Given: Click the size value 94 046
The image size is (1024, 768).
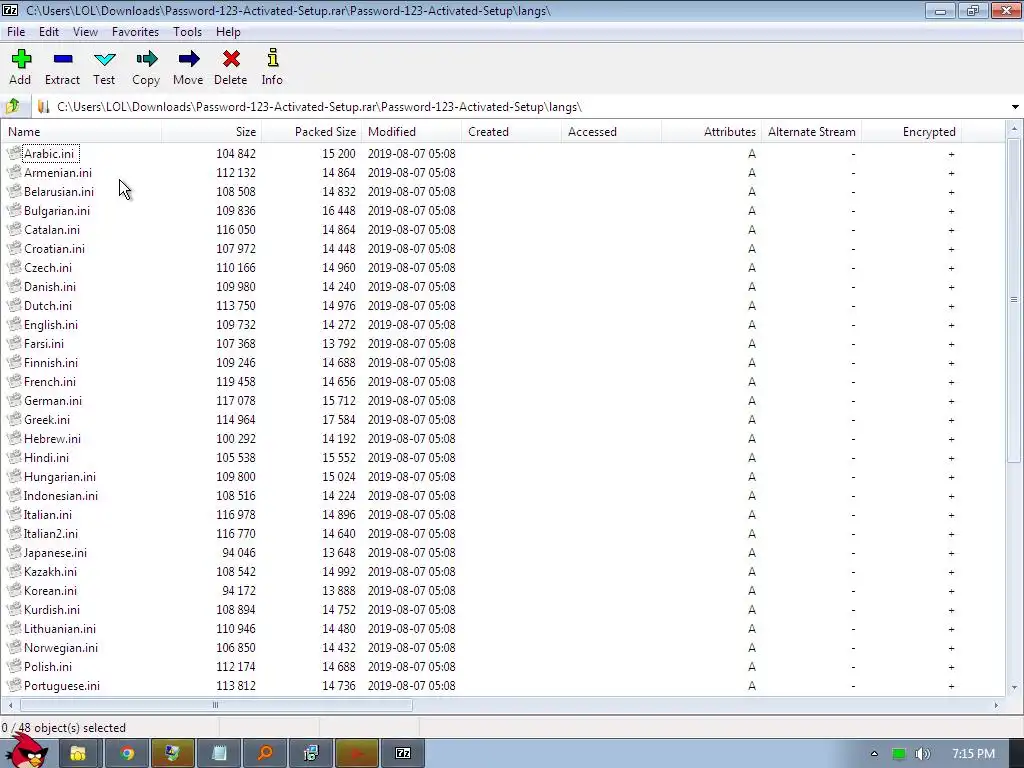Looking at the screenshot, I should point(239,552).
